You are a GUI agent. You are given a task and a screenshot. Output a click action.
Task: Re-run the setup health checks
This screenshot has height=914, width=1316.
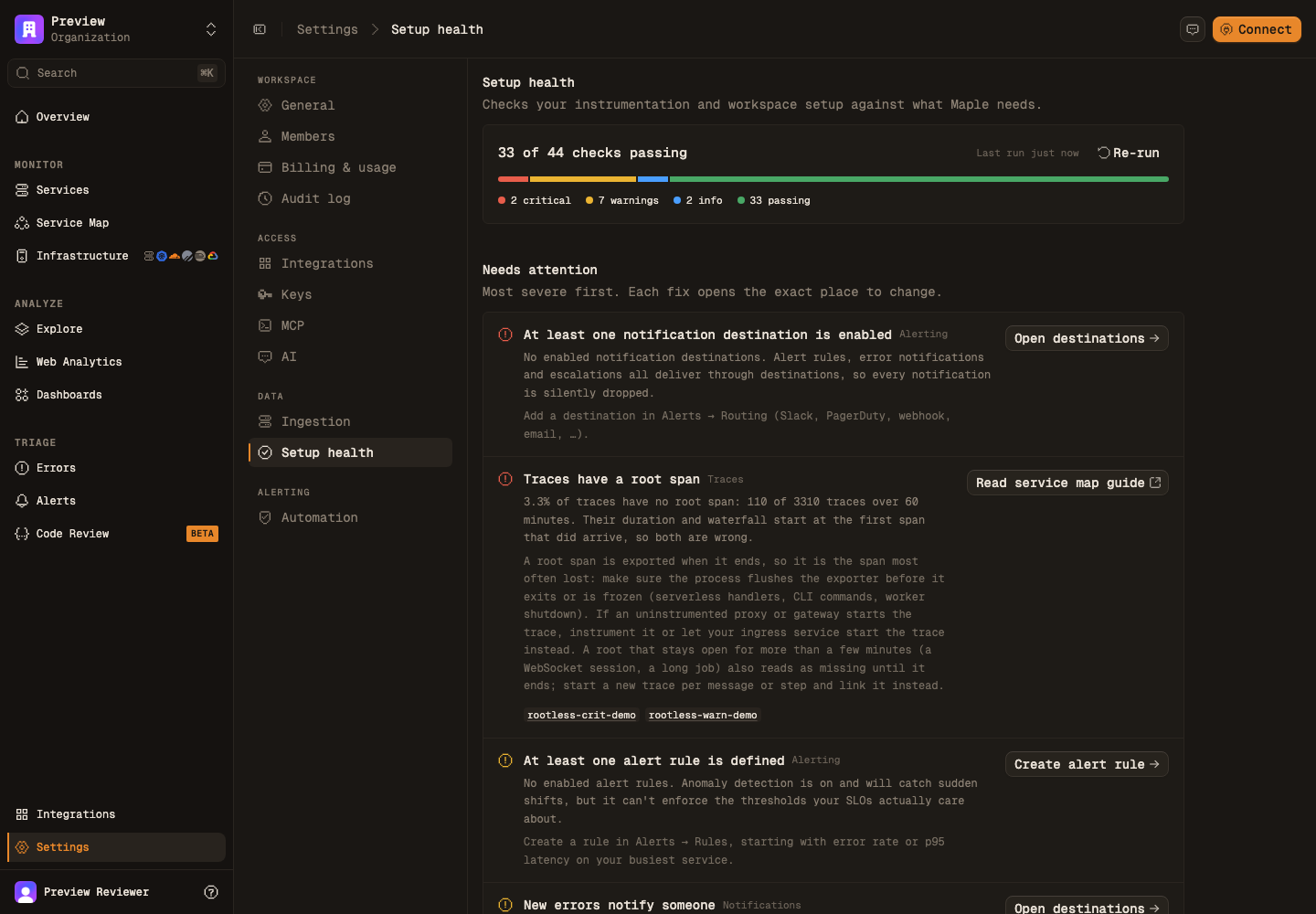[x=1129, y=153]
